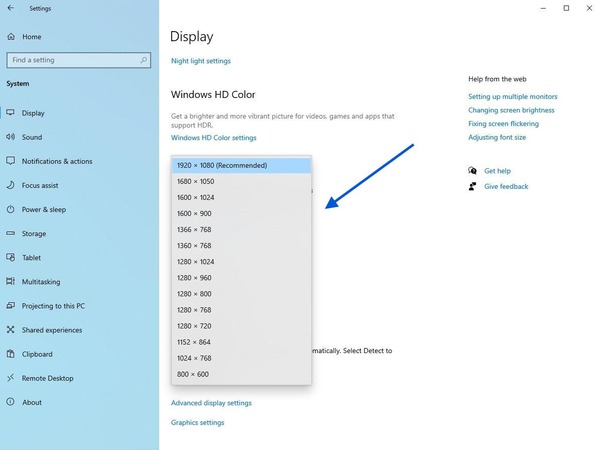
Task: Pick the 1600 × 1024 resolution option
Action: [241, 197]
